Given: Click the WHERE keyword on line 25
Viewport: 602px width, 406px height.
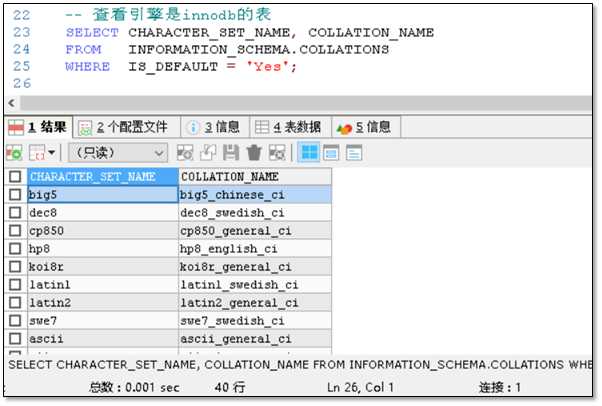Looking at the screenshot, I should point(88,66).
